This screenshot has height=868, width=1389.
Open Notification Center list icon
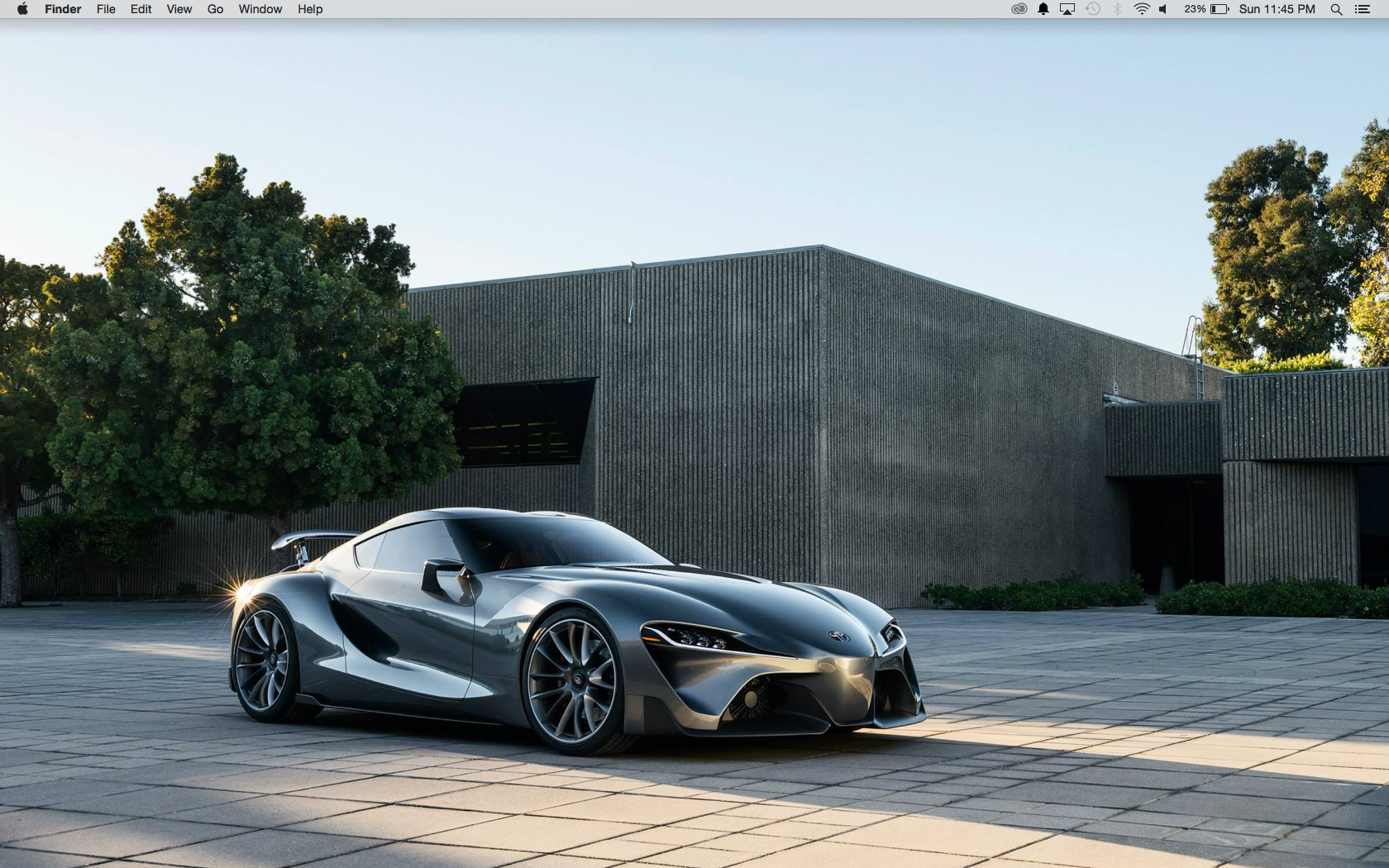click(x=1363, y=9)
